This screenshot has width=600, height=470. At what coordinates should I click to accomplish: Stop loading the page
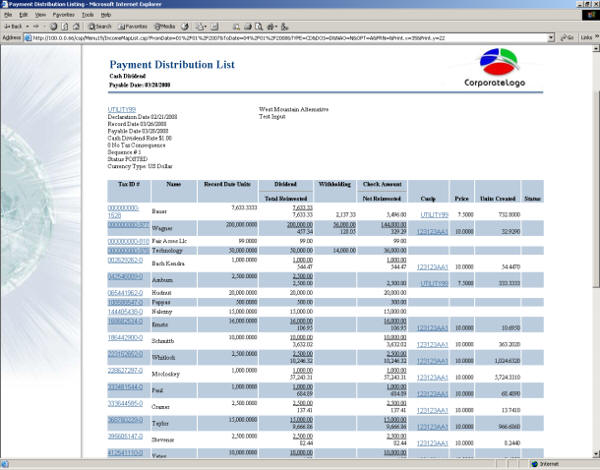click(x=54, y=26)
